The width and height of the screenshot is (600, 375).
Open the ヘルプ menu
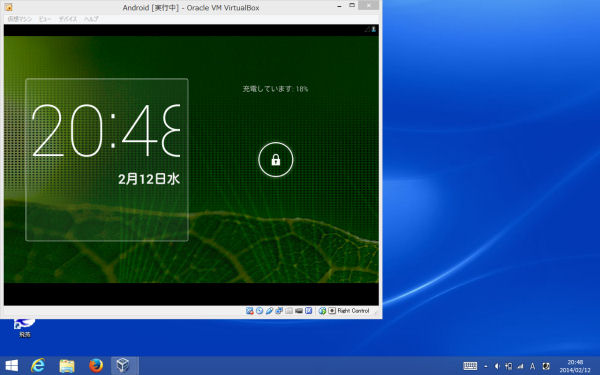(91, 19)
